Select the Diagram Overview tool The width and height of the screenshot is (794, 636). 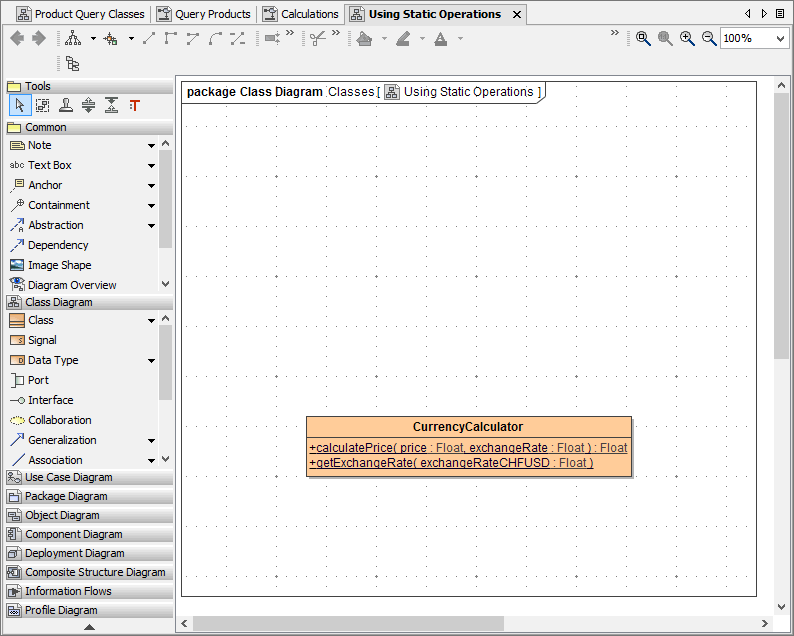[x=71, y=285]
